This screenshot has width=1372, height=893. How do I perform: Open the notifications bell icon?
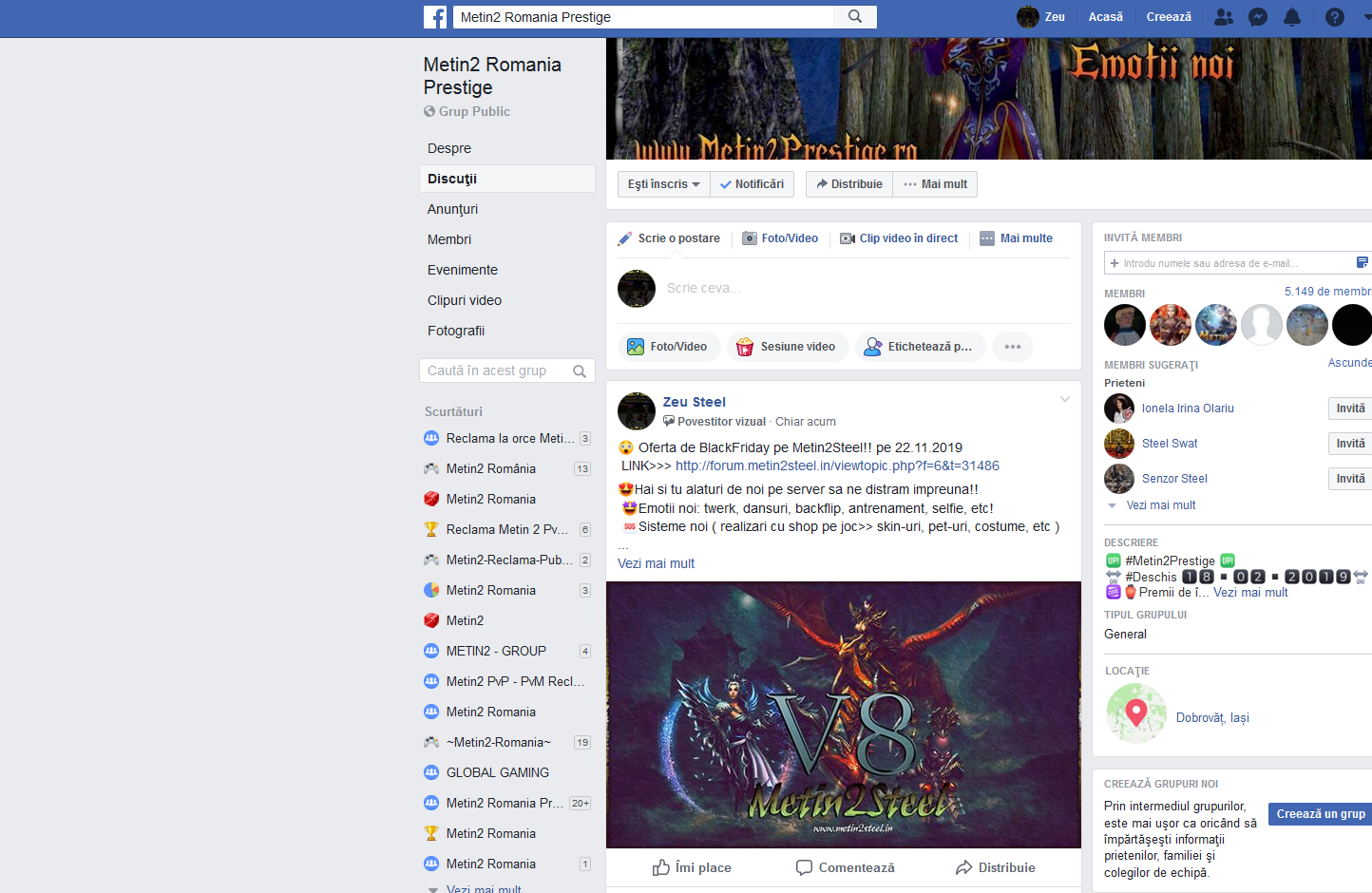(x=1292, y=17)
